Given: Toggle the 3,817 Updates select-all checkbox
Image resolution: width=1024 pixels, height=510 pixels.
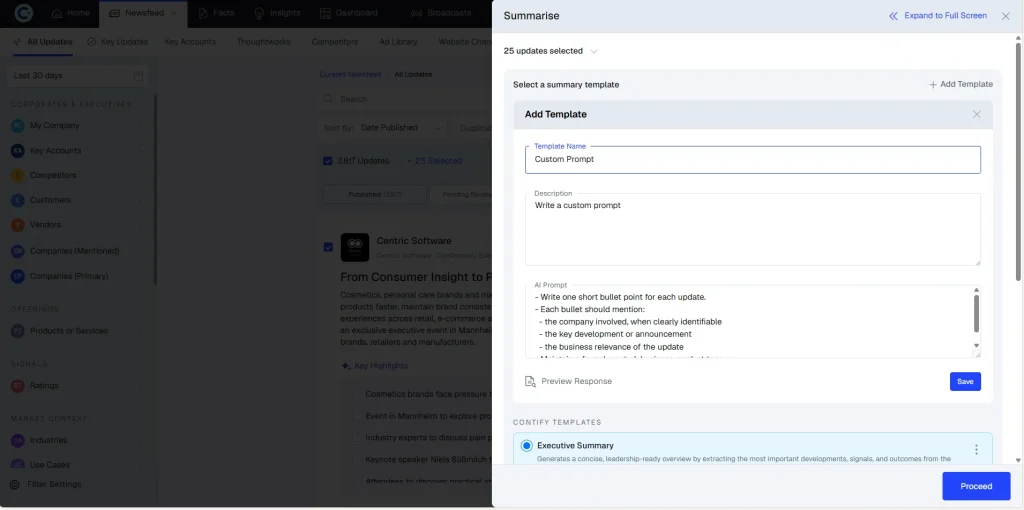Looking at the screenshot, I should click(327, 161).
